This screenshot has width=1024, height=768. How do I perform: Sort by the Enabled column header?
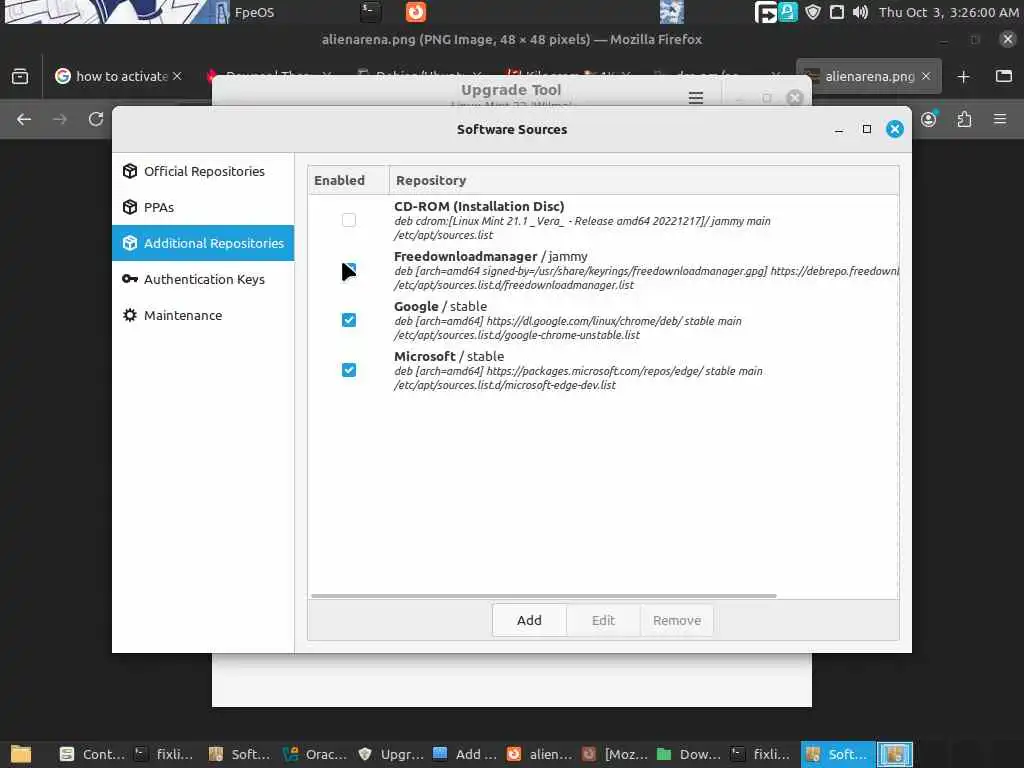tap(348, 180)
